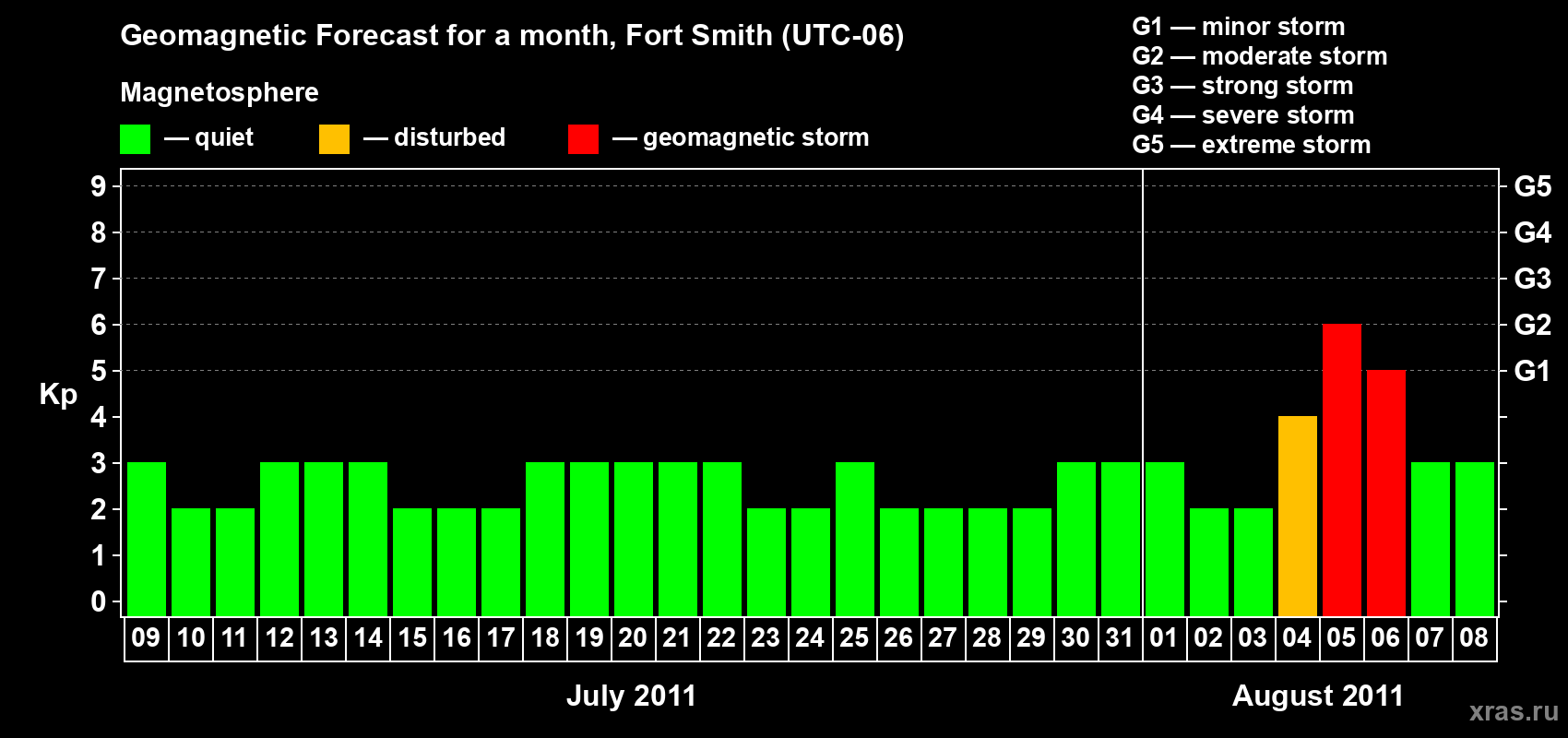1568x738 pixels.
Task: Click the G4 label on the right axis
Action: 1532,232
